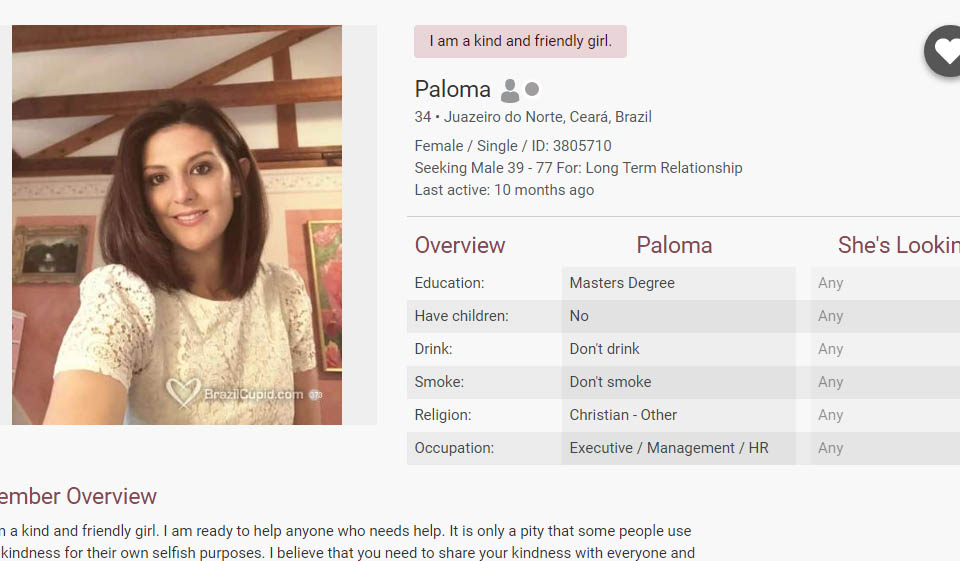Screen dimensions: 960x561
Task: Open Paloma's profile photo
Action: click(x=177, y=224)
